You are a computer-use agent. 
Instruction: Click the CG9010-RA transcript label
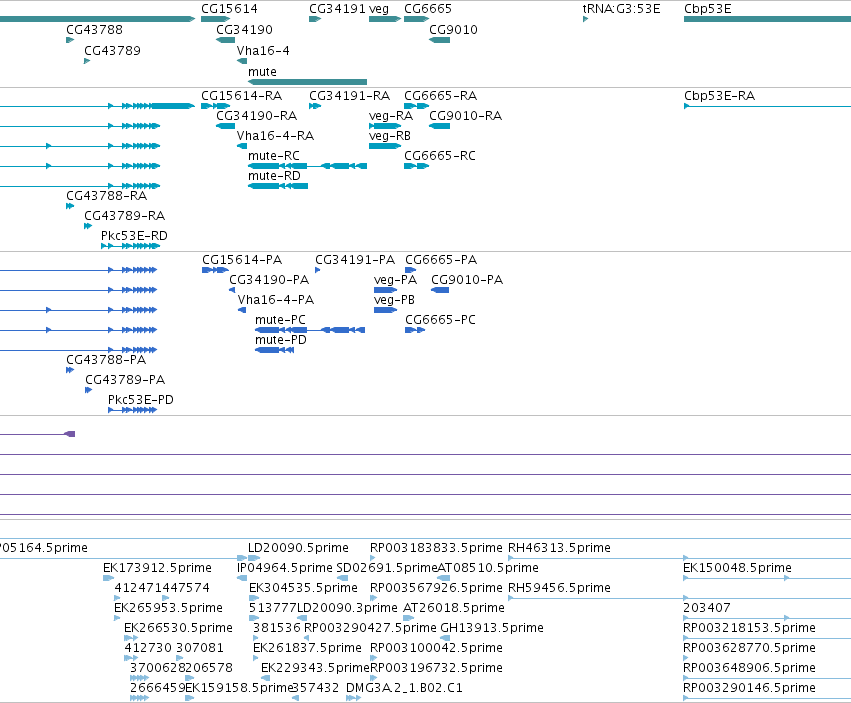point(466,116)
